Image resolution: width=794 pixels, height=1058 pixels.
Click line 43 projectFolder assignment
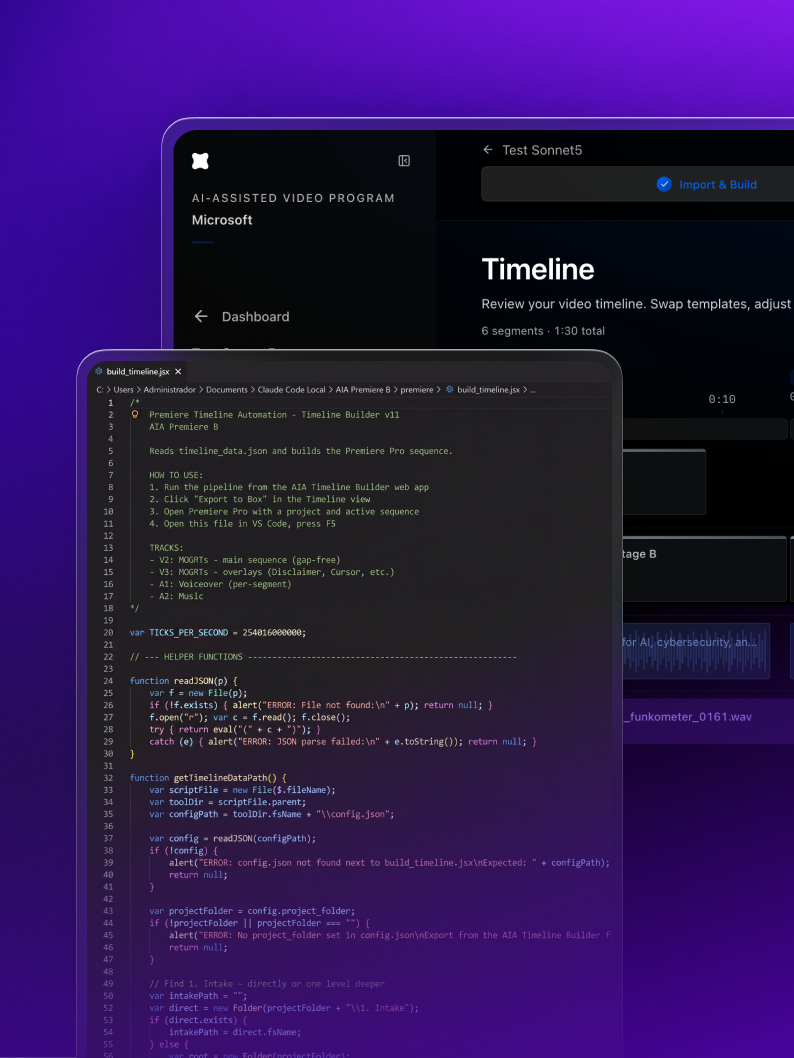(x=252, y=911)
